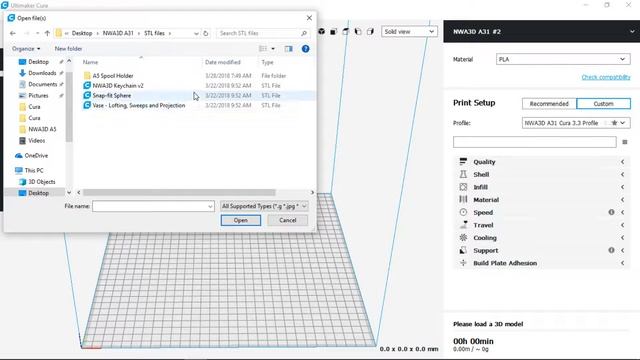Select the A5 Spool Holder folder

click(113, 76)
